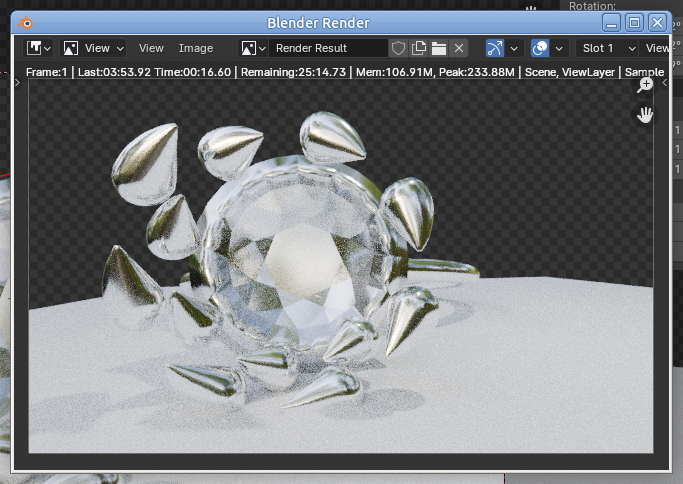Screen dimensions: 683x484
Task: Edit the Render Result image name field
Action: (328, 48)
